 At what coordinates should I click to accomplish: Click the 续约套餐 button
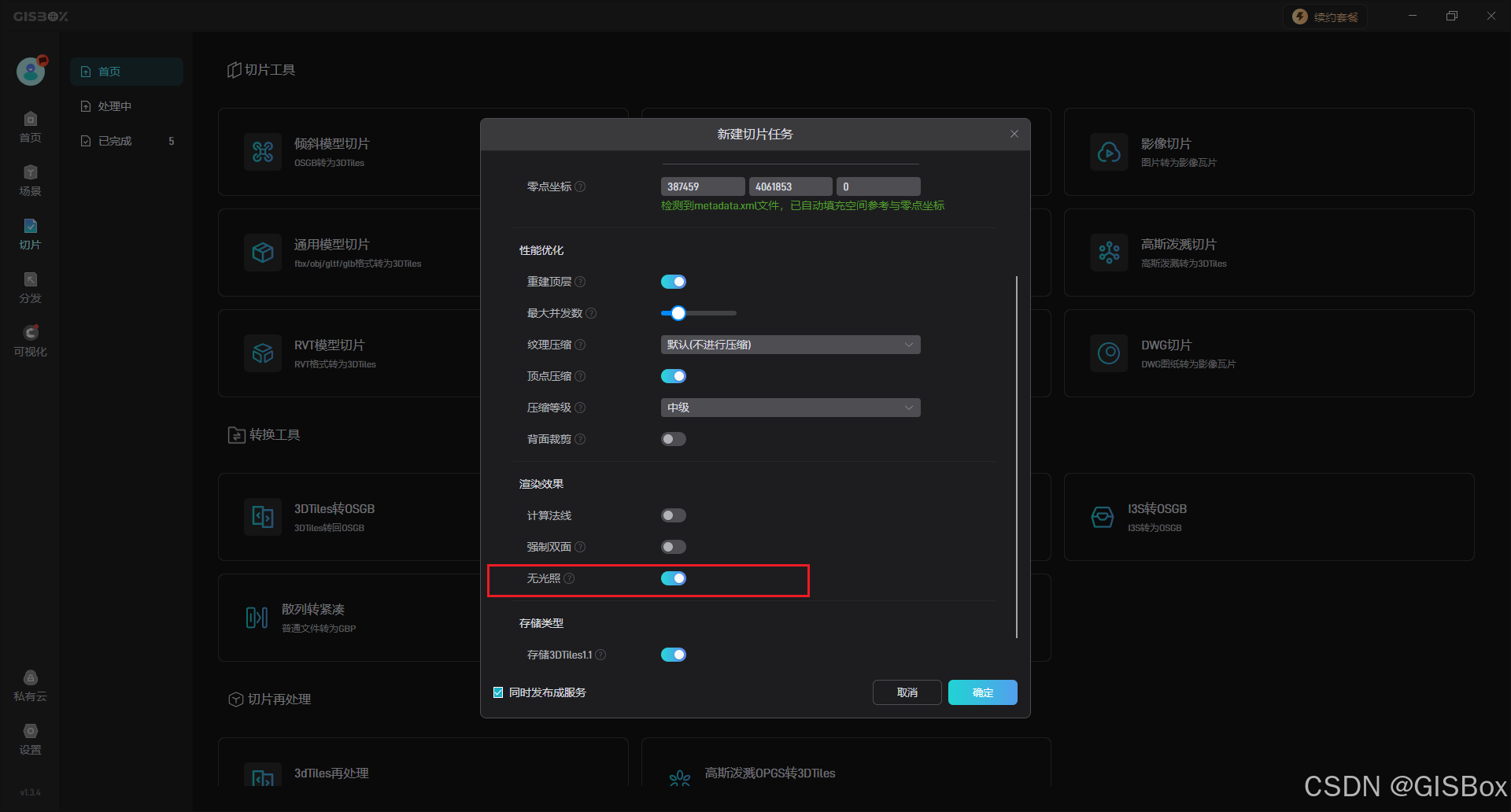[1325, 17]
